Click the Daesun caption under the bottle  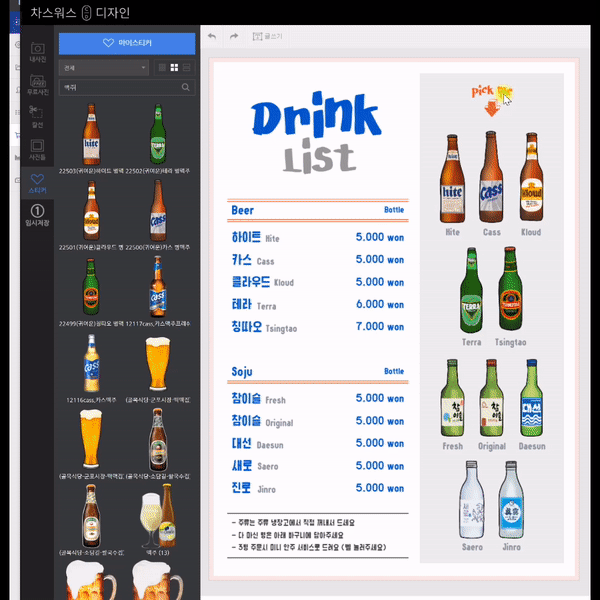[x=532, y=446]
